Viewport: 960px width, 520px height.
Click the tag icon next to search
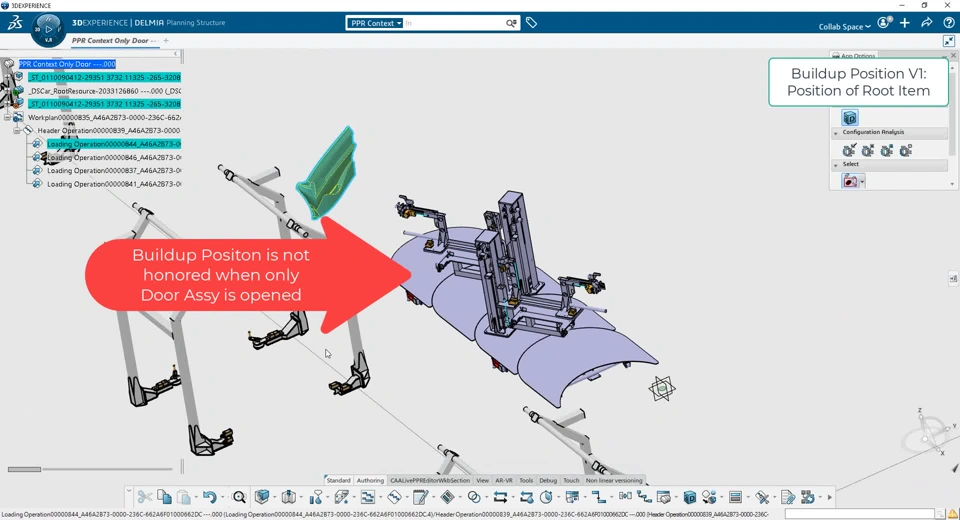531,23
